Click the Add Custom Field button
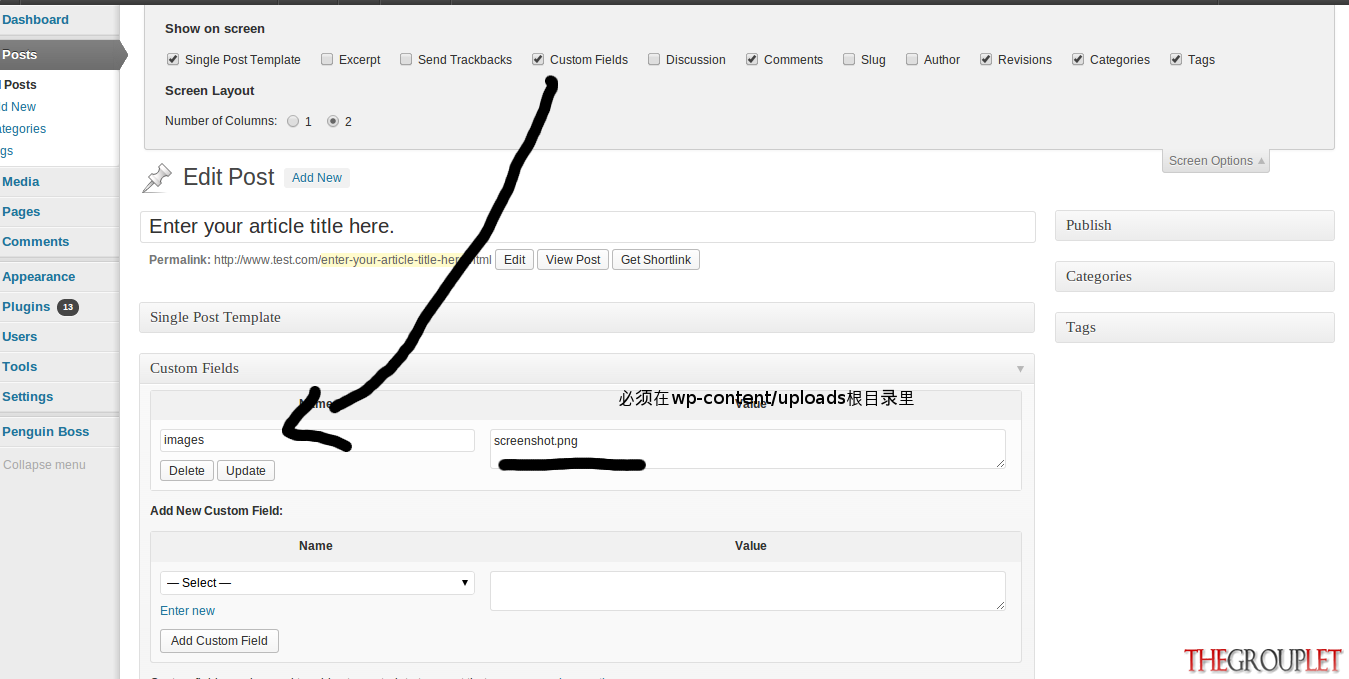The width and height of the screenshot is (1349, 679). tap(219, 641)
